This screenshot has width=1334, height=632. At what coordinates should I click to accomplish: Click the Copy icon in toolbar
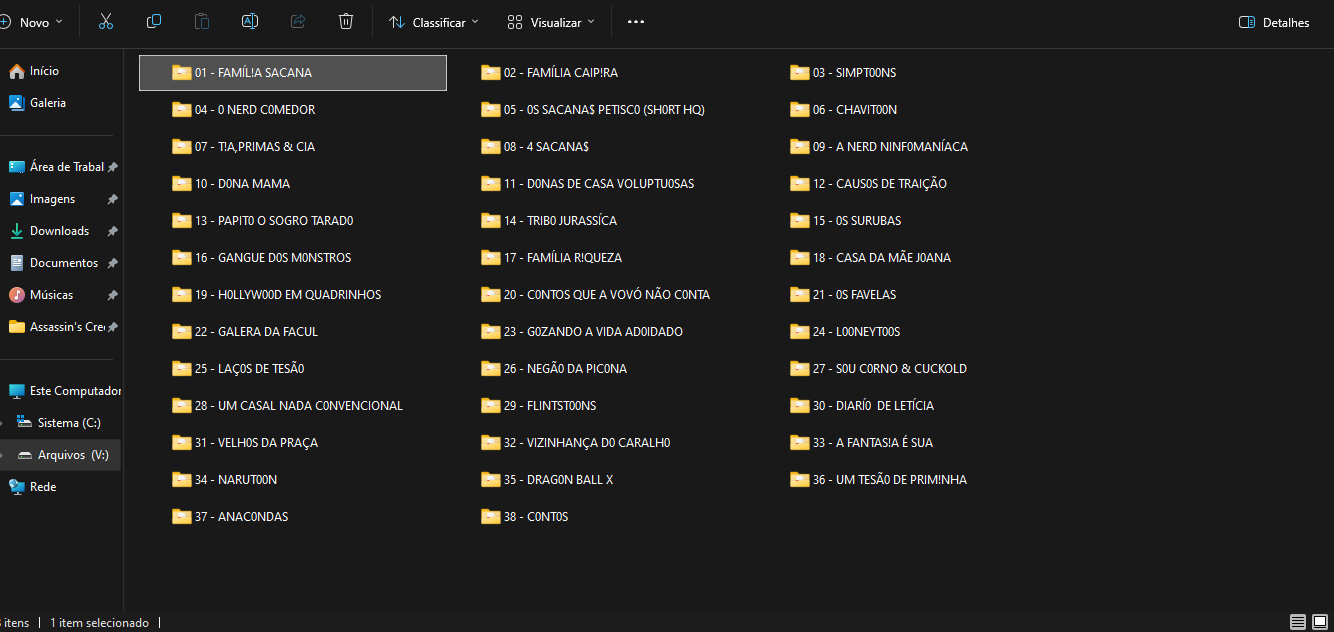point(154,22)
